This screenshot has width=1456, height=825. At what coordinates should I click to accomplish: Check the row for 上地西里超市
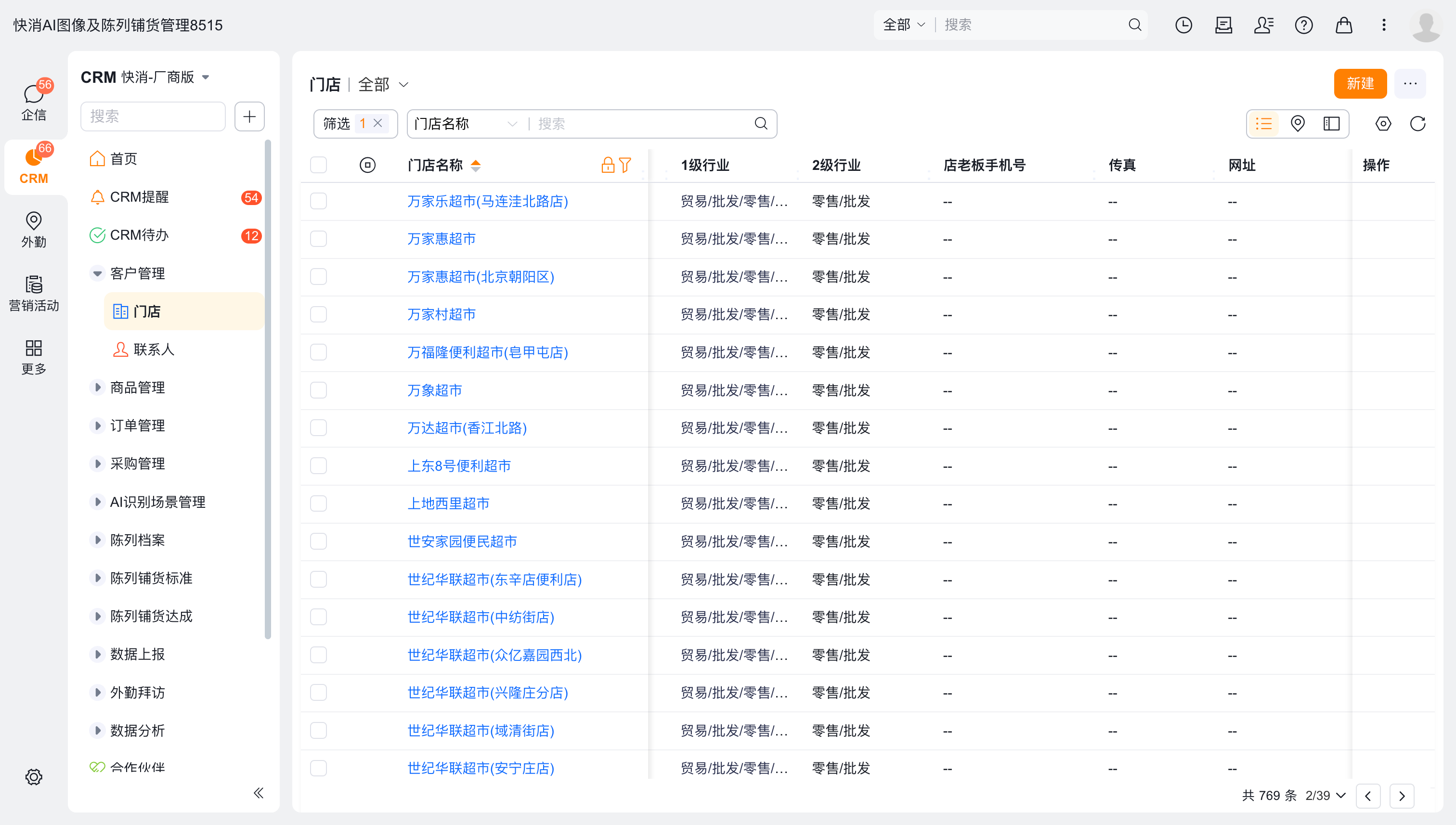point(319,503)
